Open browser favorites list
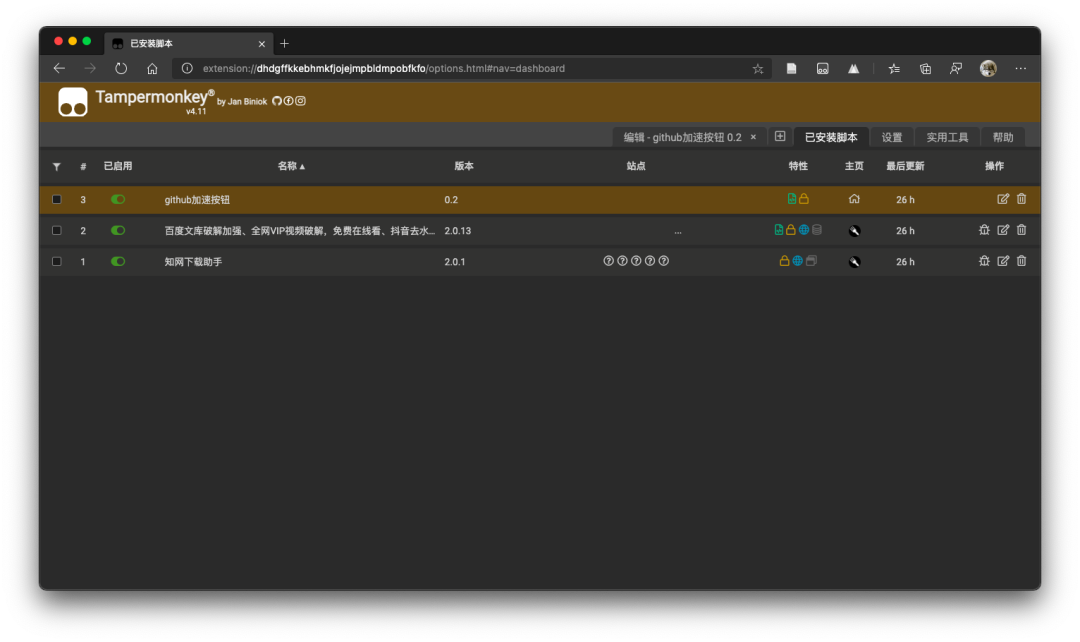Image resolution: width=1080 pixels, height=642 pixels. [x=894, y=68]
